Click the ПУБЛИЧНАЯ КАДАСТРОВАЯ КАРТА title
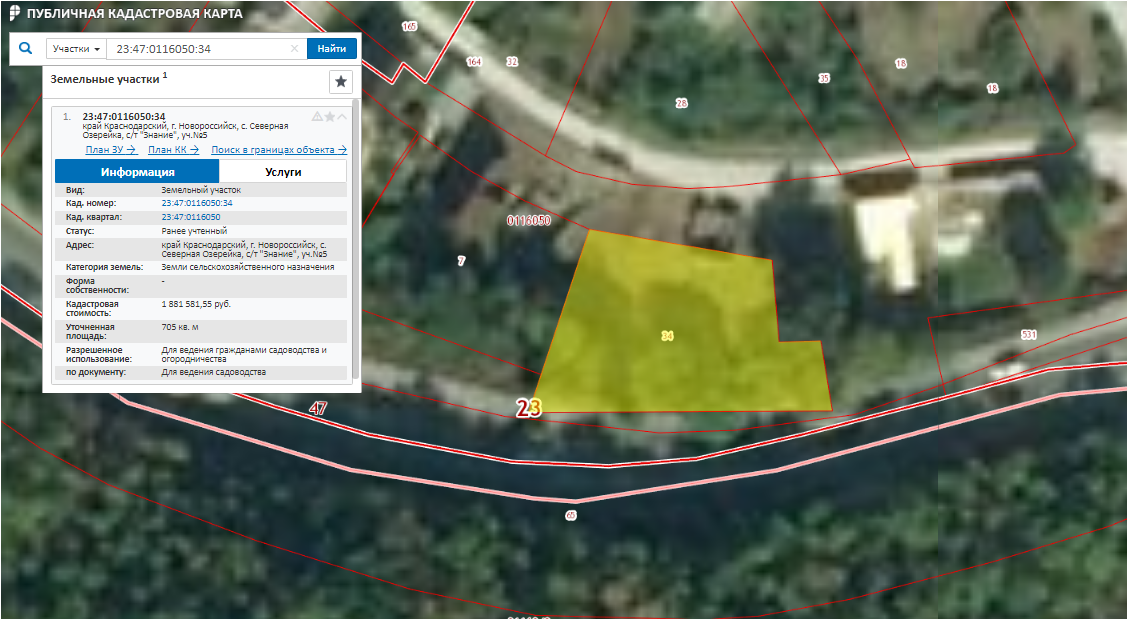 click(x=135, y=14)
